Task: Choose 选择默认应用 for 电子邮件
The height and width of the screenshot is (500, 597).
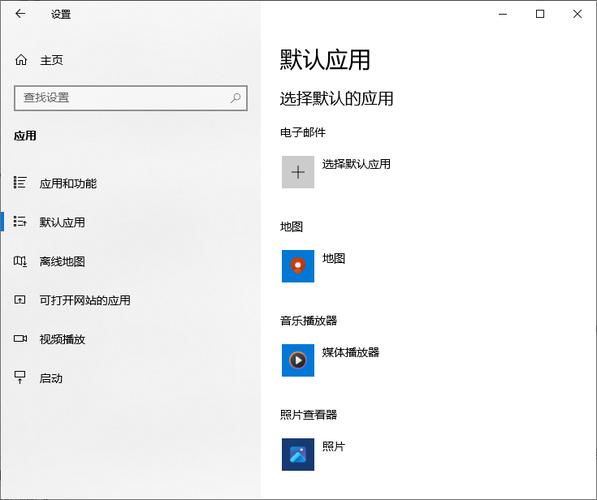Action: (x=356, y=164)
